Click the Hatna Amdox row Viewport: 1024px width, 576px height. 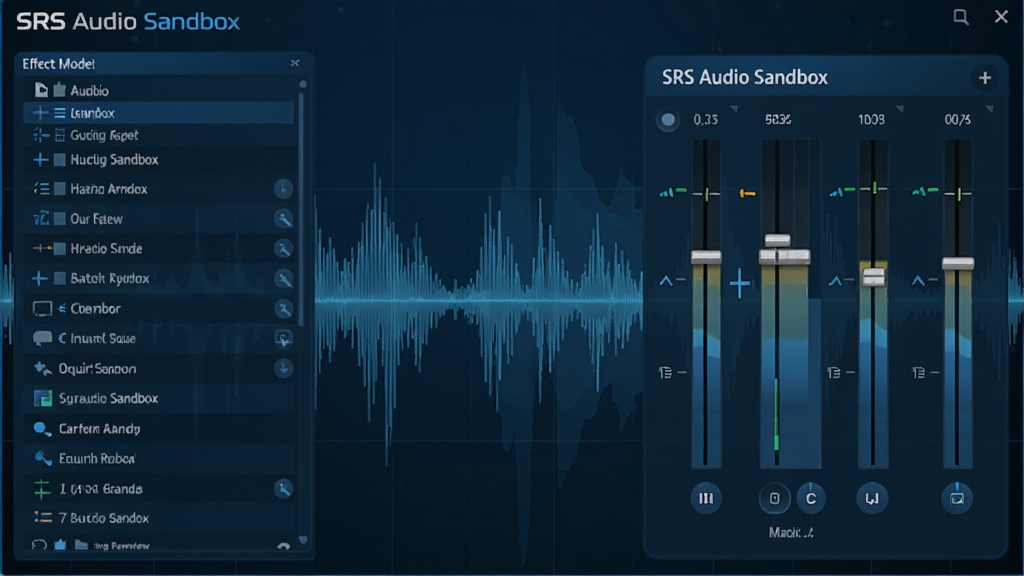(159, 189)
